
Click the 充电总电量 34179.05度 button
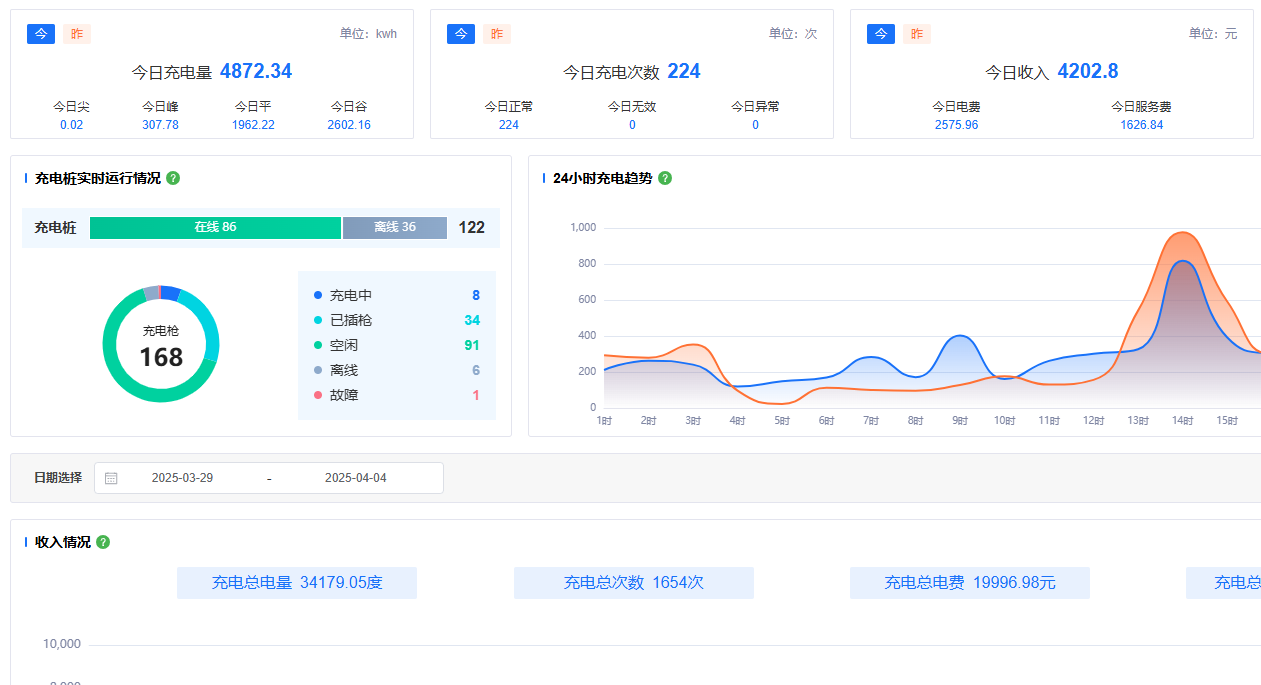coord(296,582)
